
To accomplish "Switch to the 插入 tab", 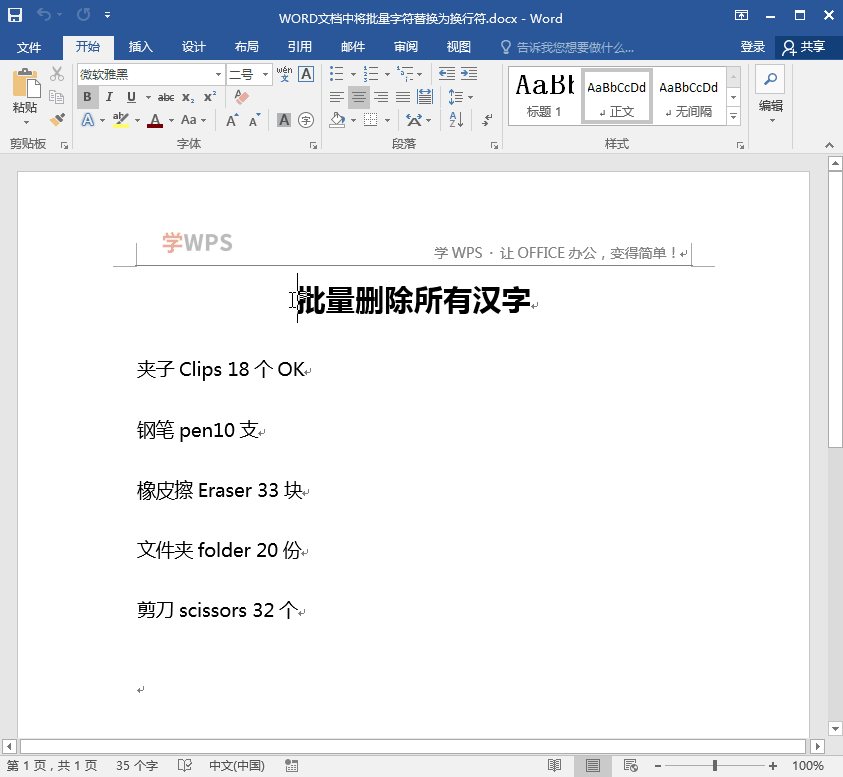I will pos(141,47).
